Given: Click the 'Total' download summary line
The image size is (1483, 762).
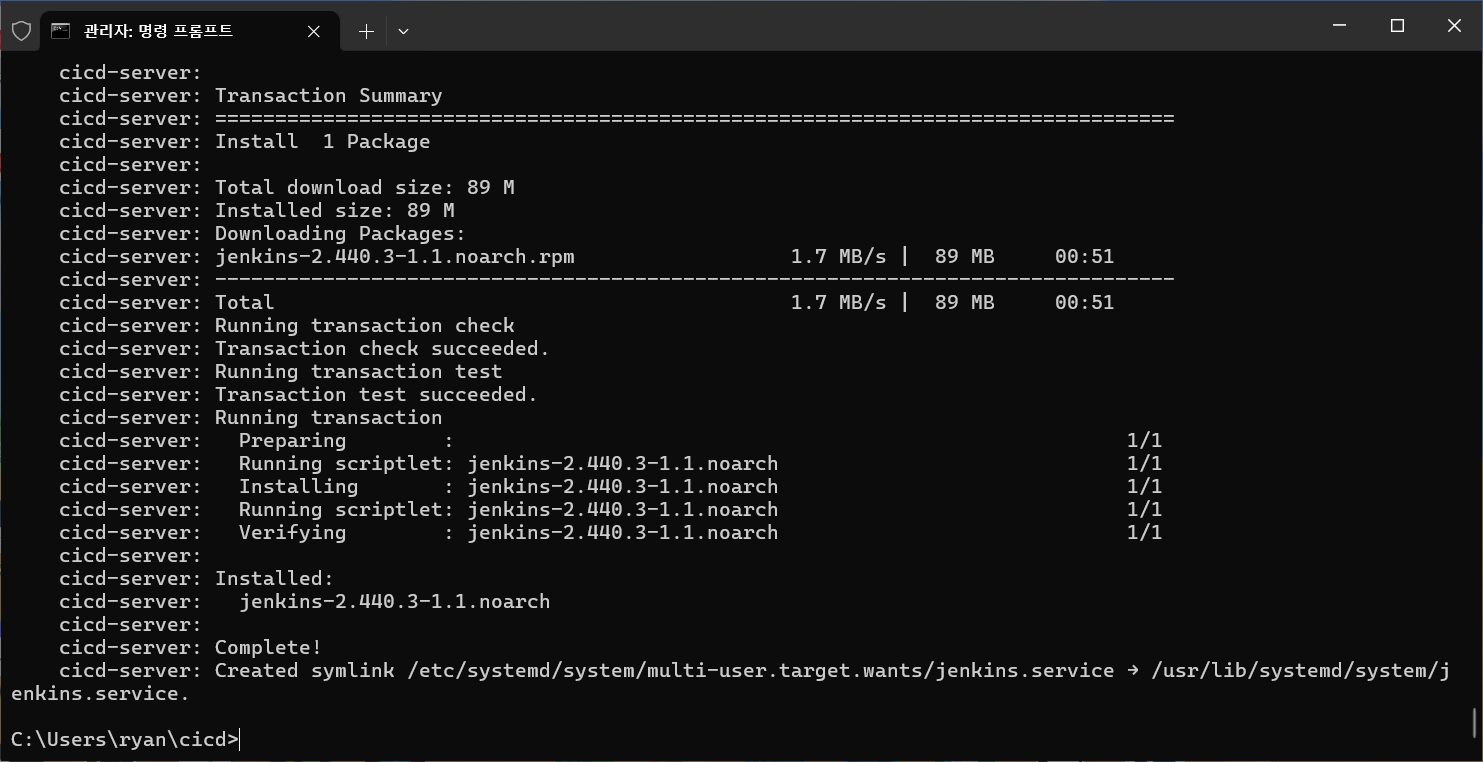Looking at the screenshot, I should tap(664, 303).
